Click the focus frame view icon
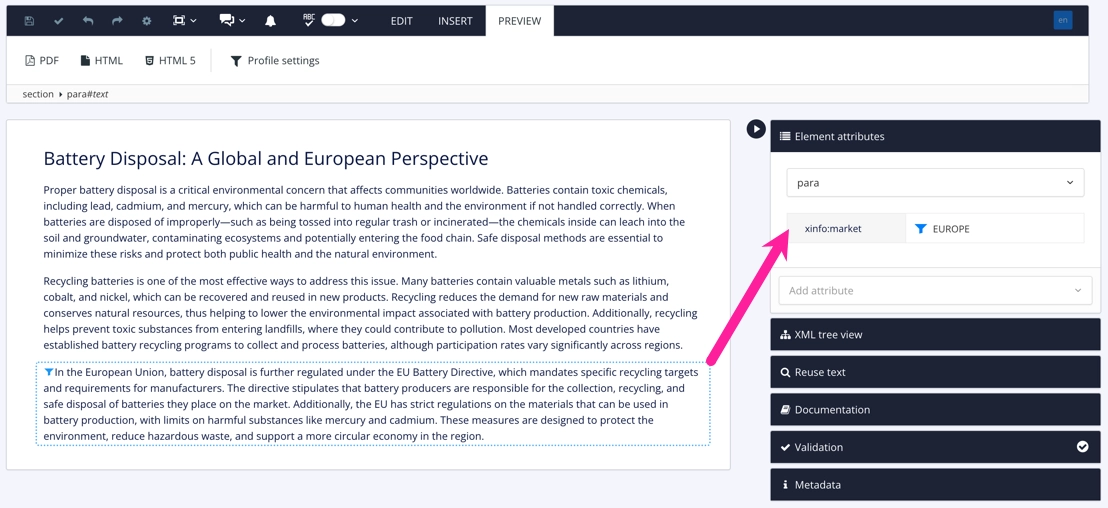The image size is (1108, 508). tap(179, 20)
